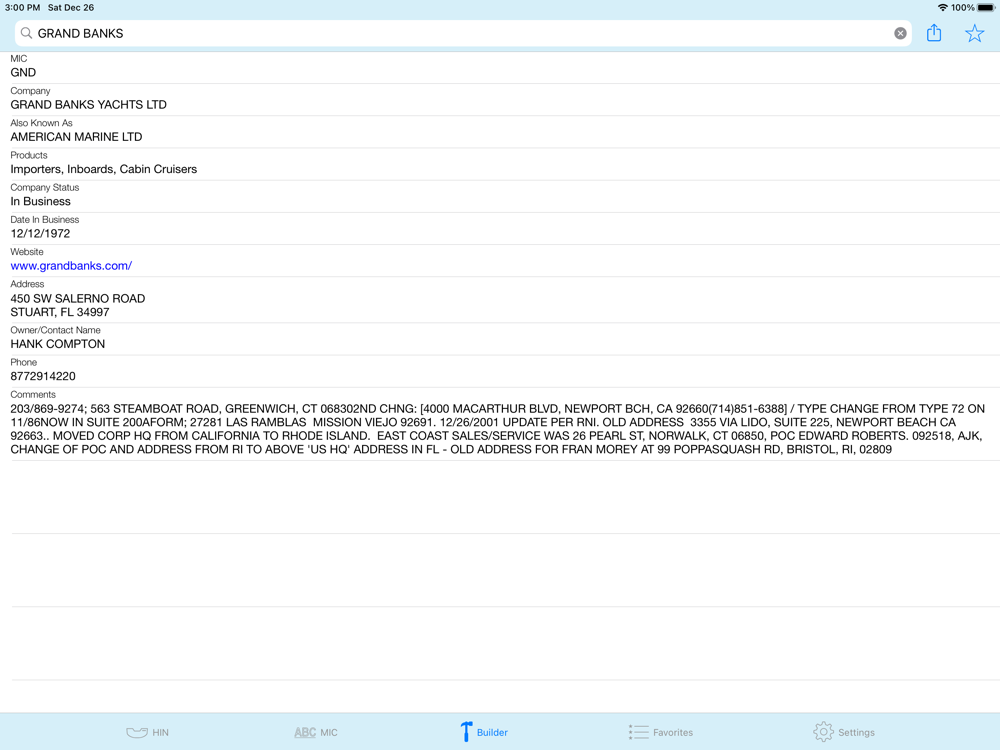The image size is (1000, 750).
Task: Clear the search field with X button
Action: pos(900,34)
